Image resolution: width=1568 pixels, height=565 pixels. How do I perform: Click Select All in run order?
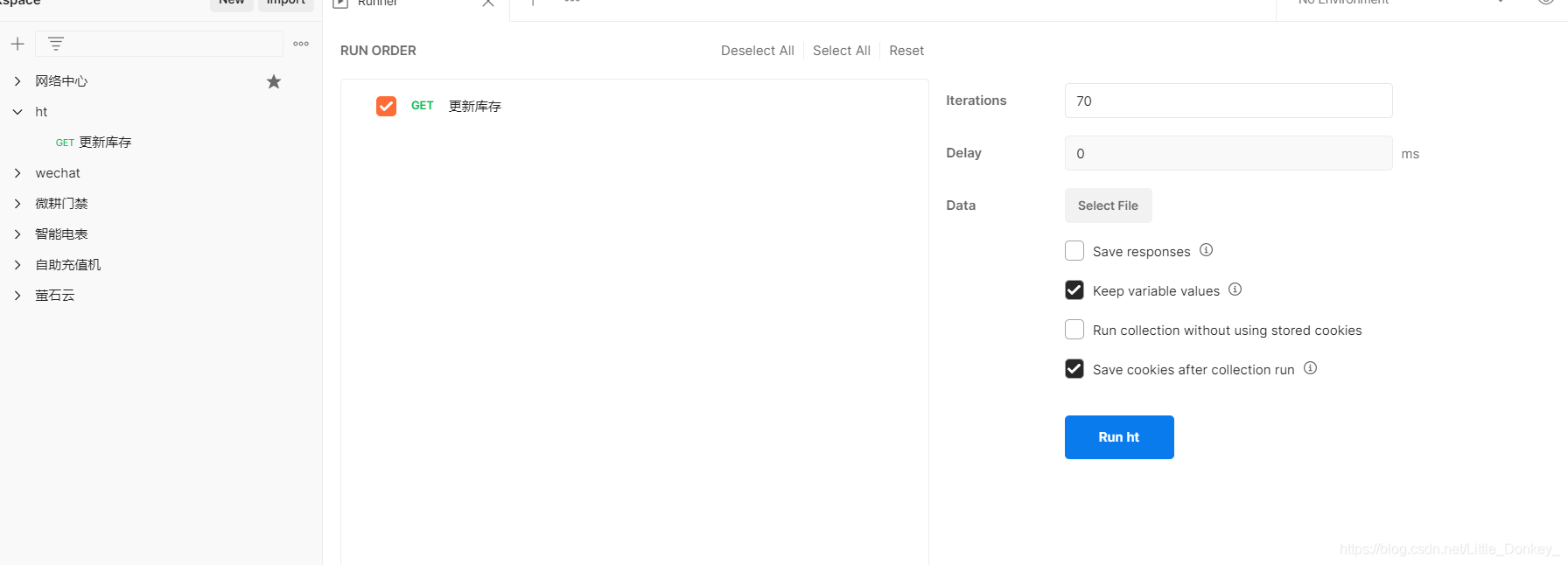tap(842, 51)
